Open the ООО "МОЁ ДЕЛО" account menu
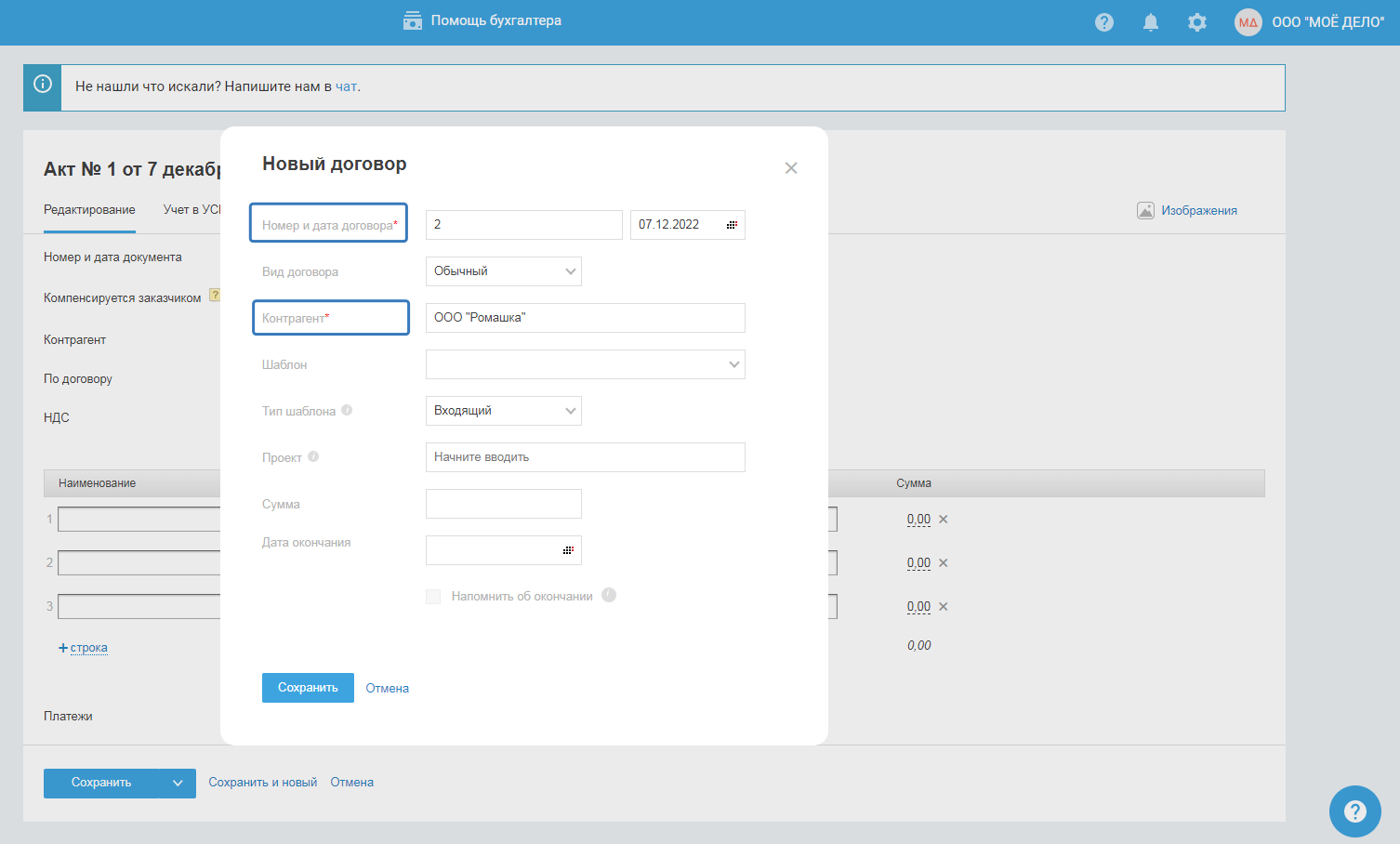 [x=1309, y=22]
